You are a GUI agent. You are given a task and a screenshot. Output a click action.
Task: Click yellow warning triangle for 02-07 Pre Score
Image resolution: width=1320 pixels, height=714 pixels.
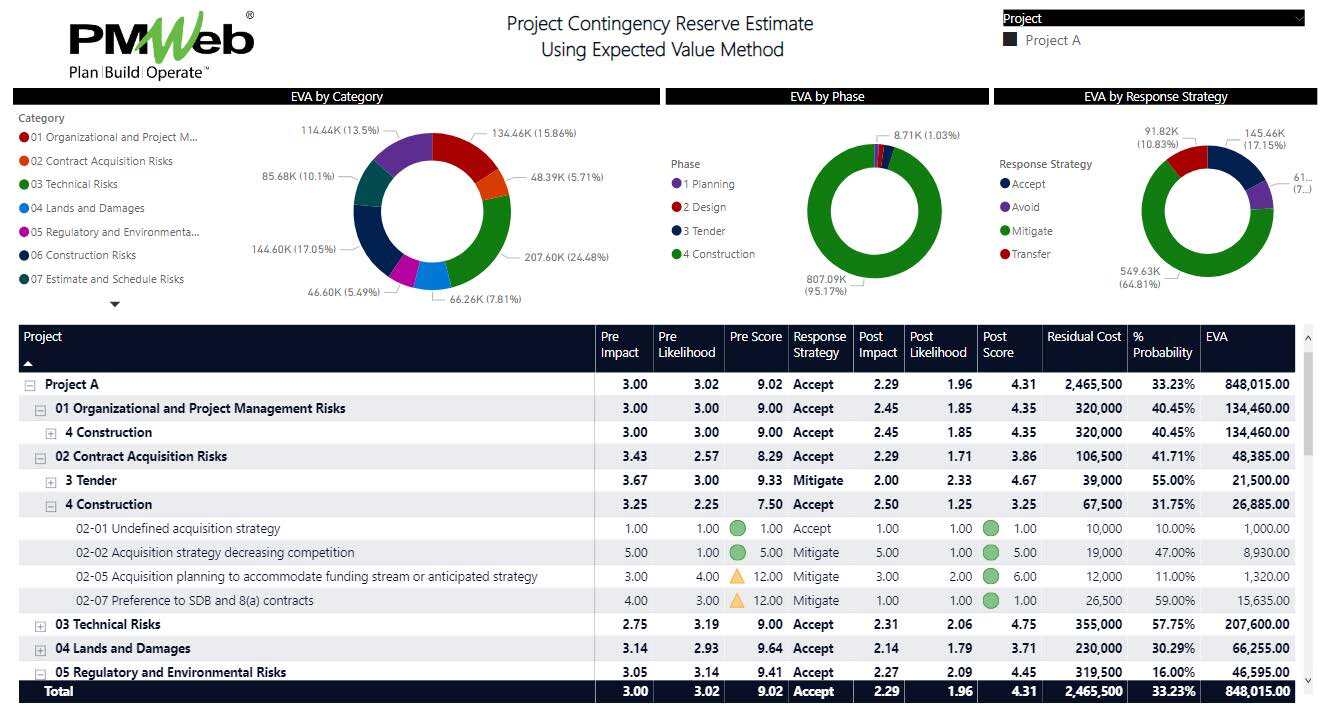[737, 600]
